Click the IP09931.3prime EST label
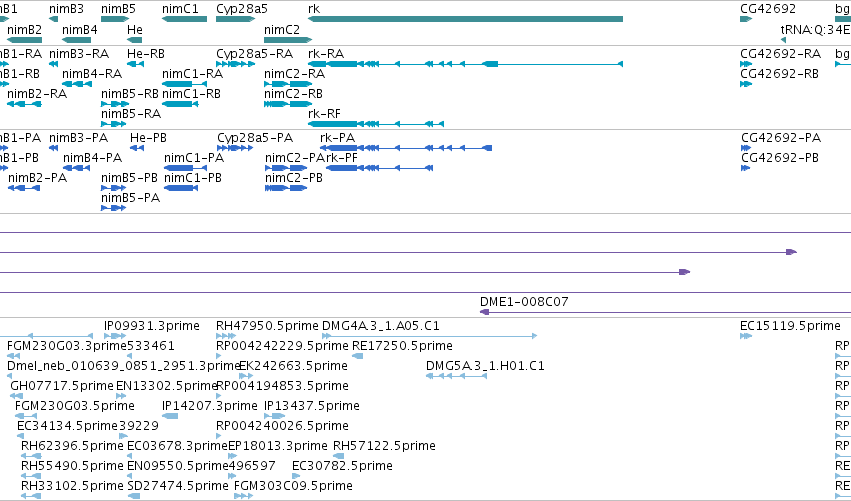Viewport: 851px width, 501px height. tap(152, 326)
